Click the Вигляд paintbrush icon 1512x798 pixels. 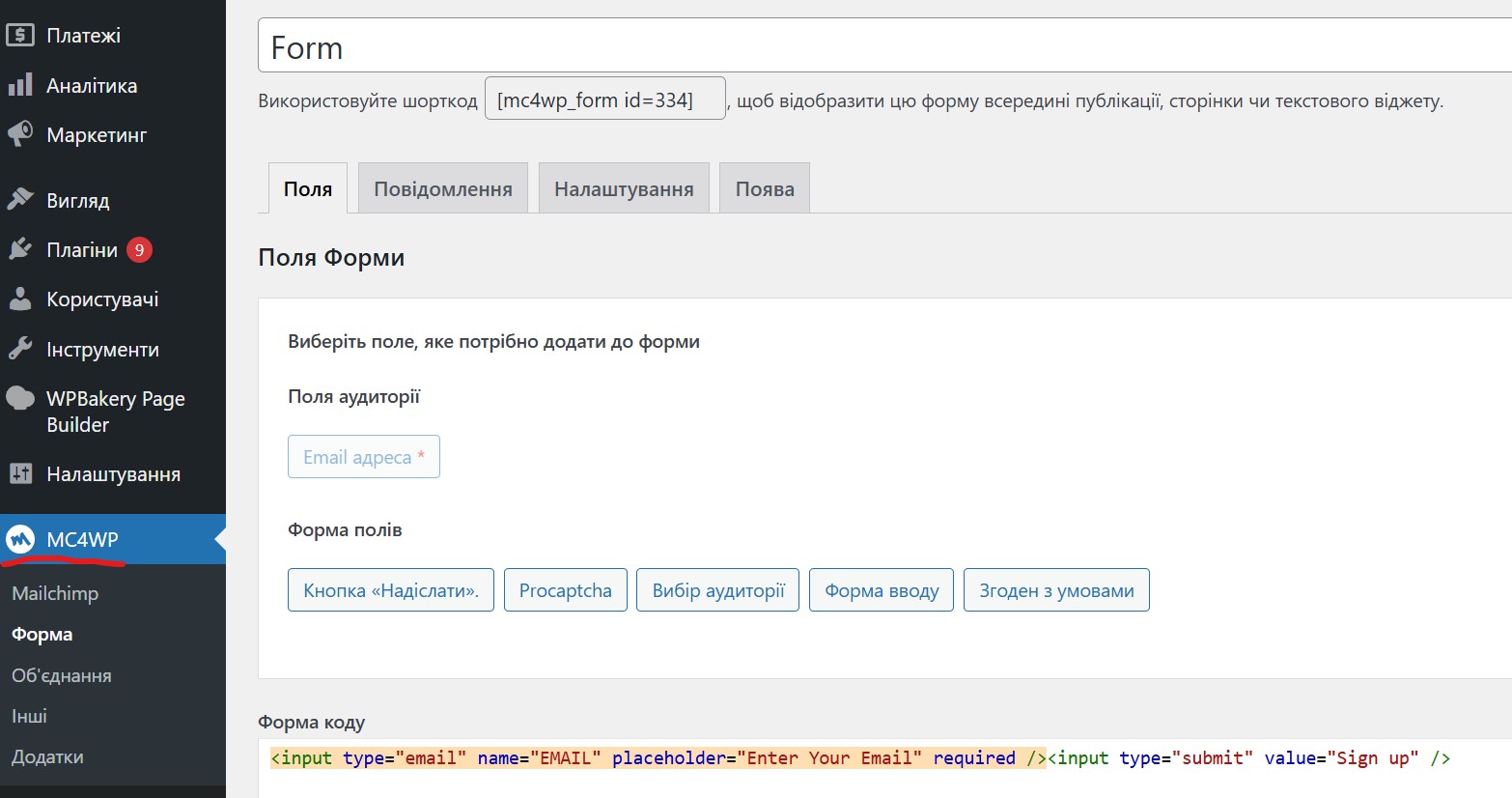[x=20, y=200]
